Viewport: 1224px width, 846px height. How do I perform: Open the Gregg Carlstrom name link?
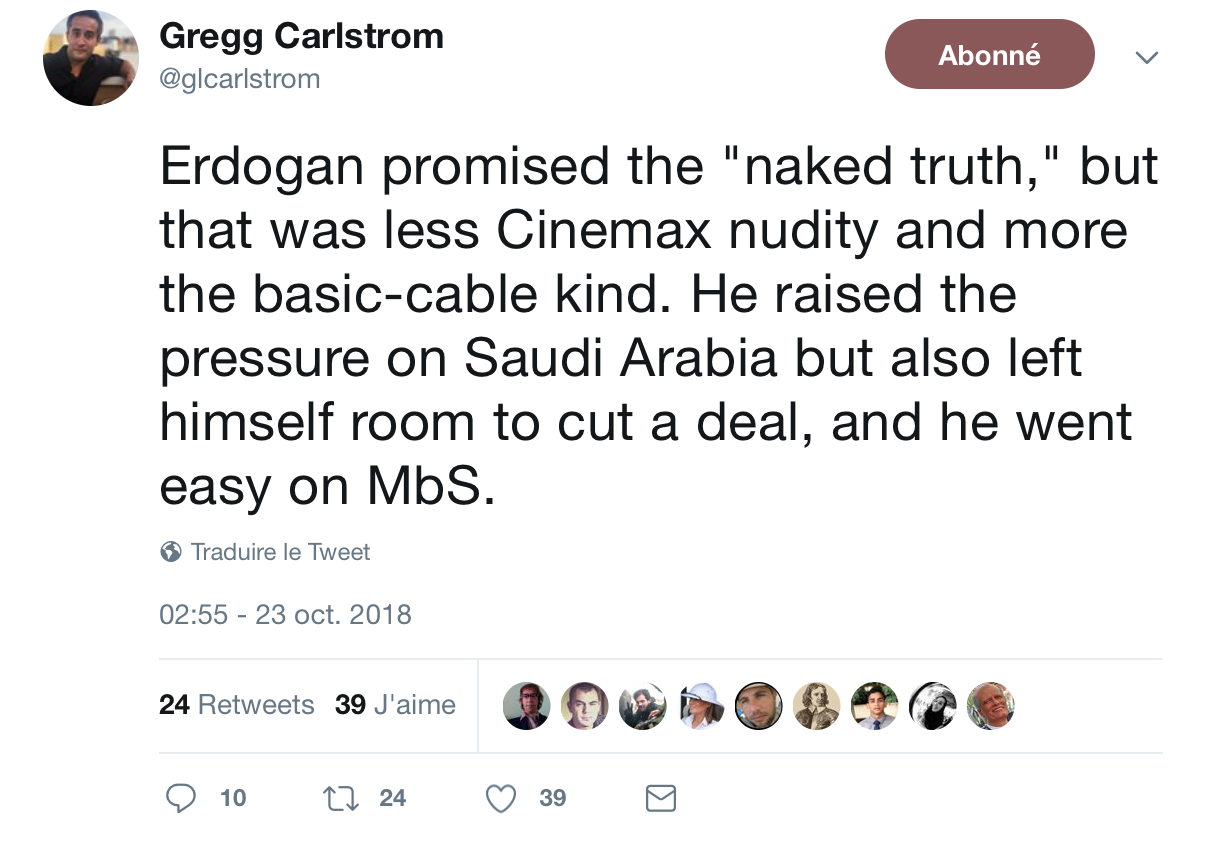tap(301, 37)
